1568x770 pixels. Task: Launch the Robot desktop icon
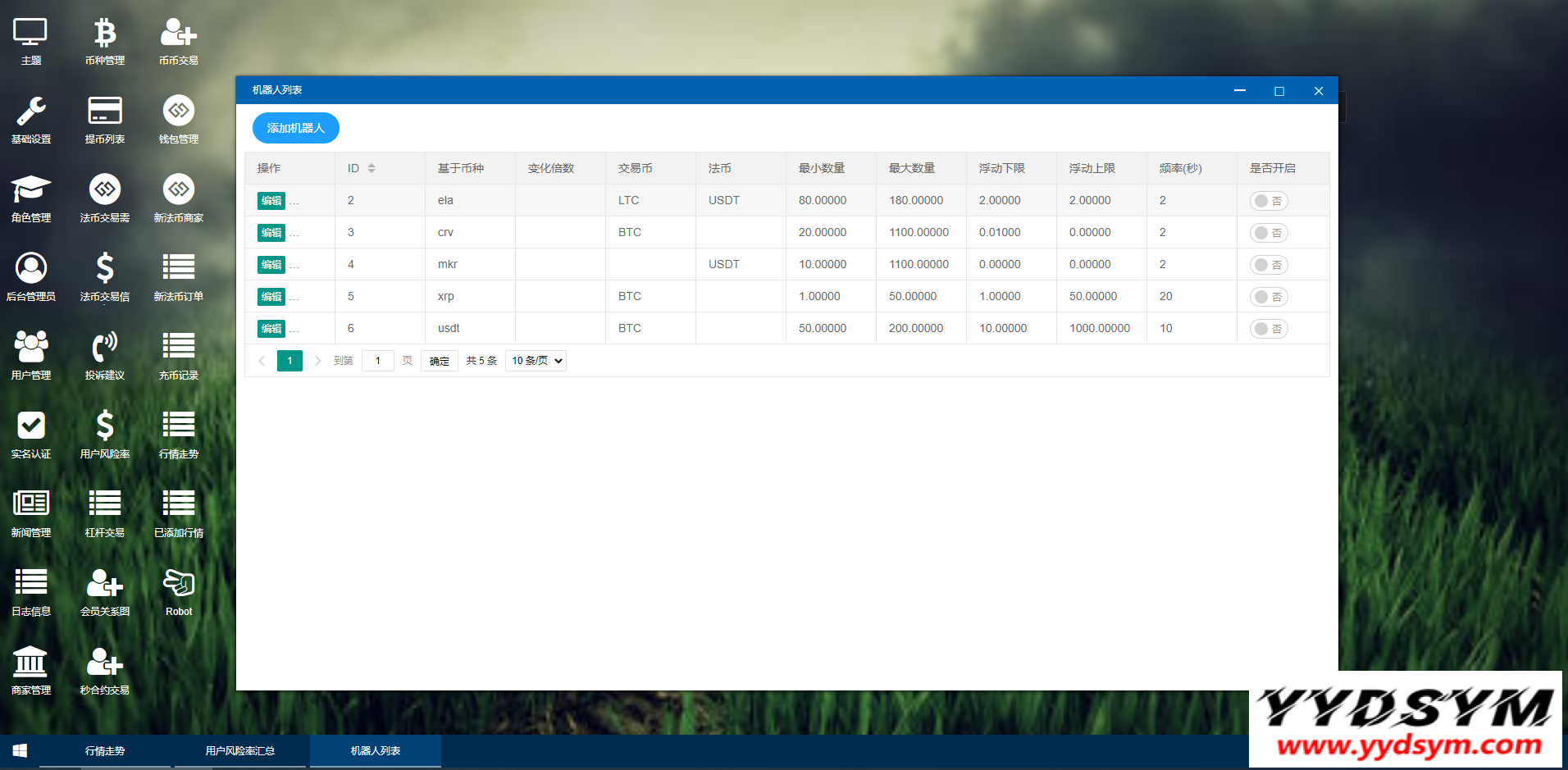click(x=179, y=585)
